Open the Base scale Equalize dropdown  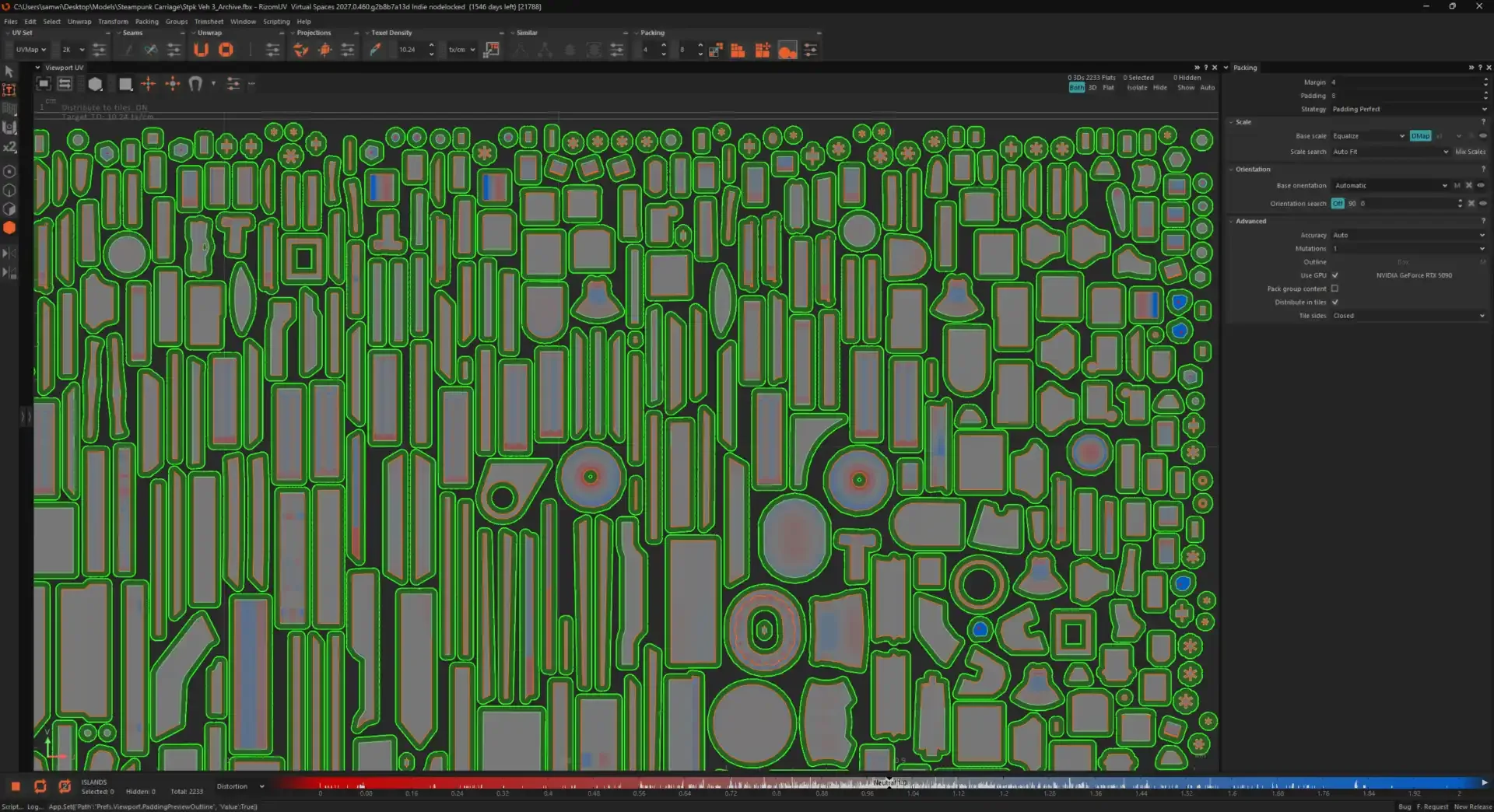tap(1369, 136)
